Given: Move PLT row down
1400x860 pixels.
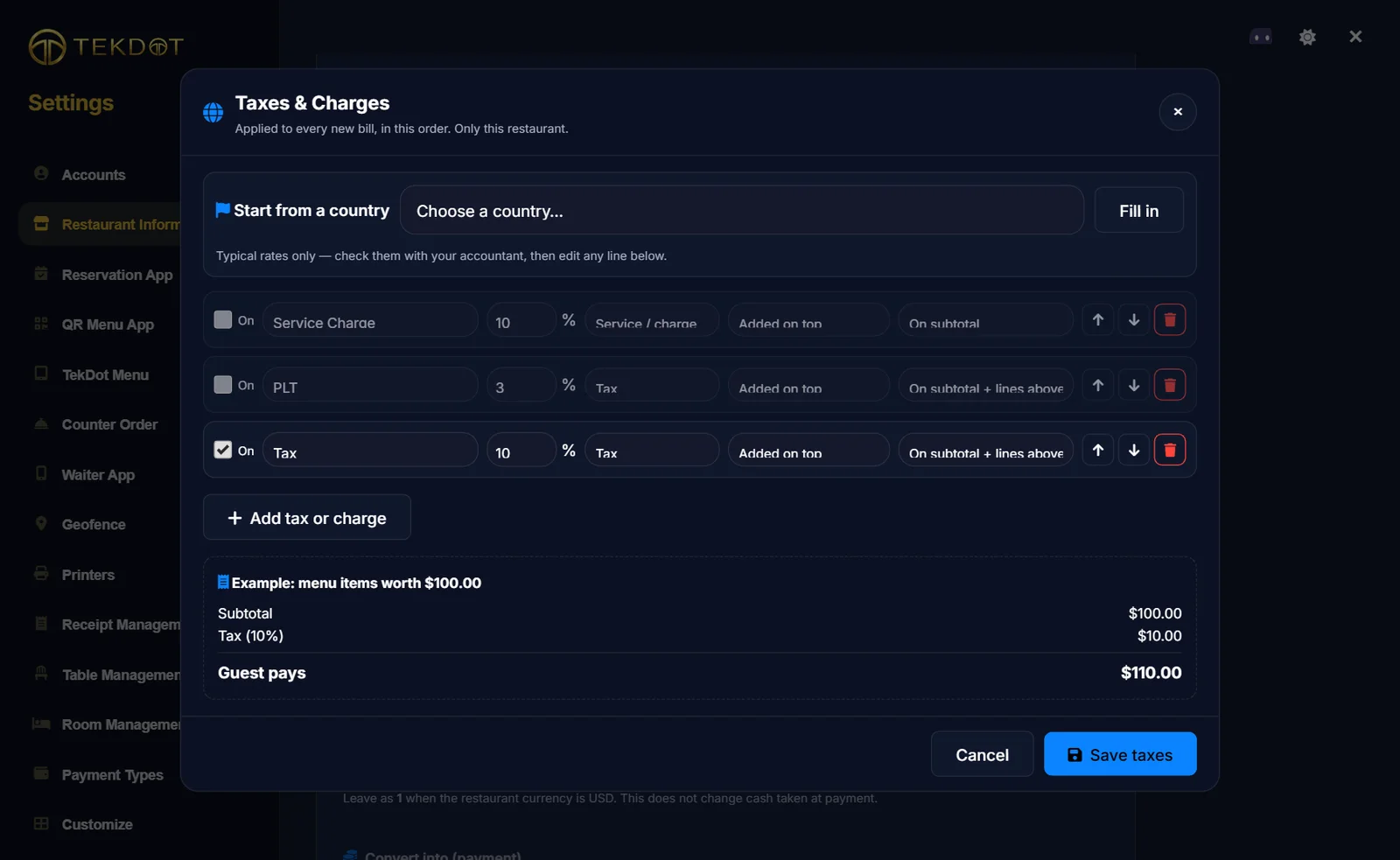Looking at the screenshot, I should (1134, 385).
